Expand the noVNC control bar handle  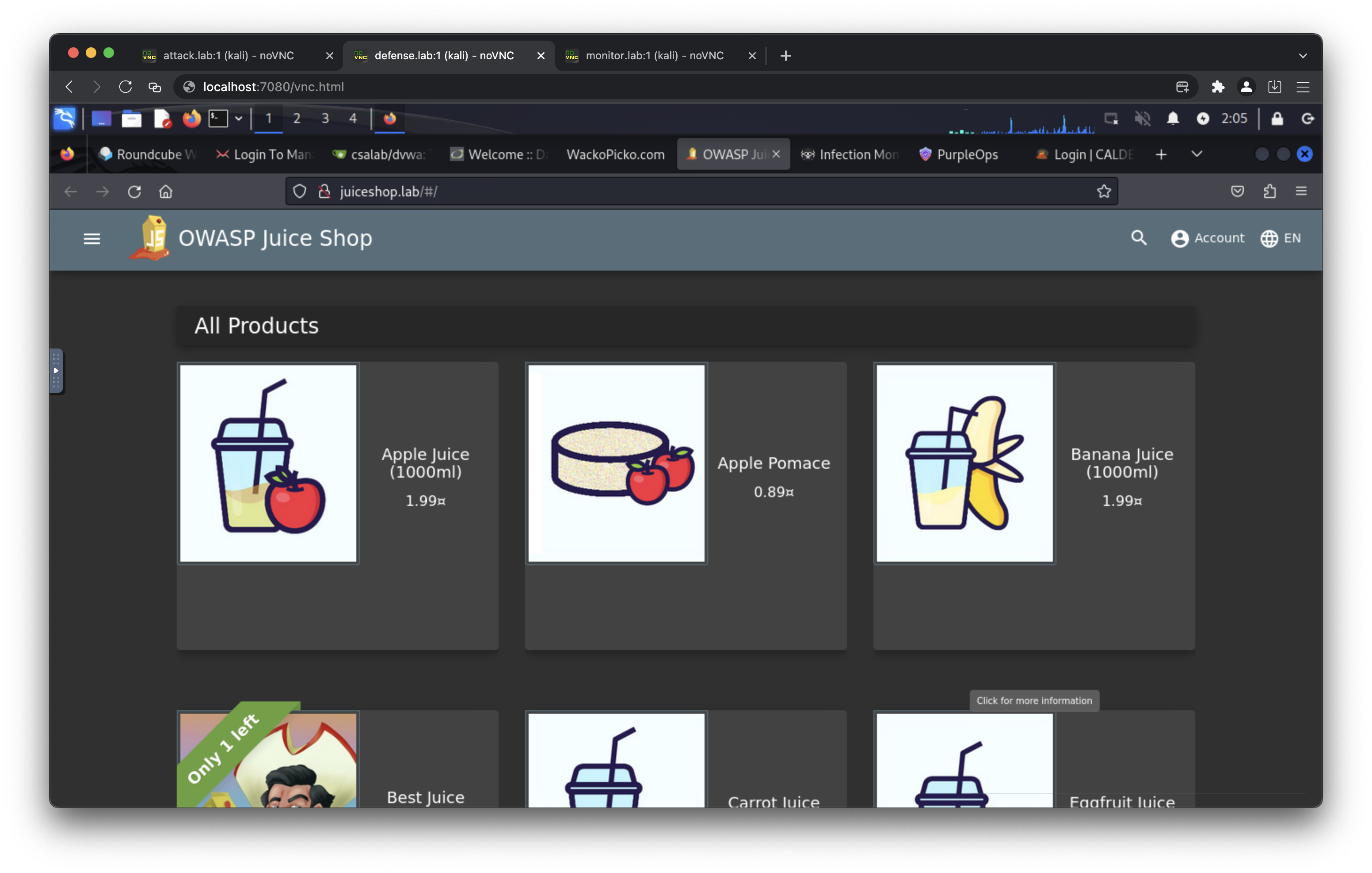(x=56, y=371)
